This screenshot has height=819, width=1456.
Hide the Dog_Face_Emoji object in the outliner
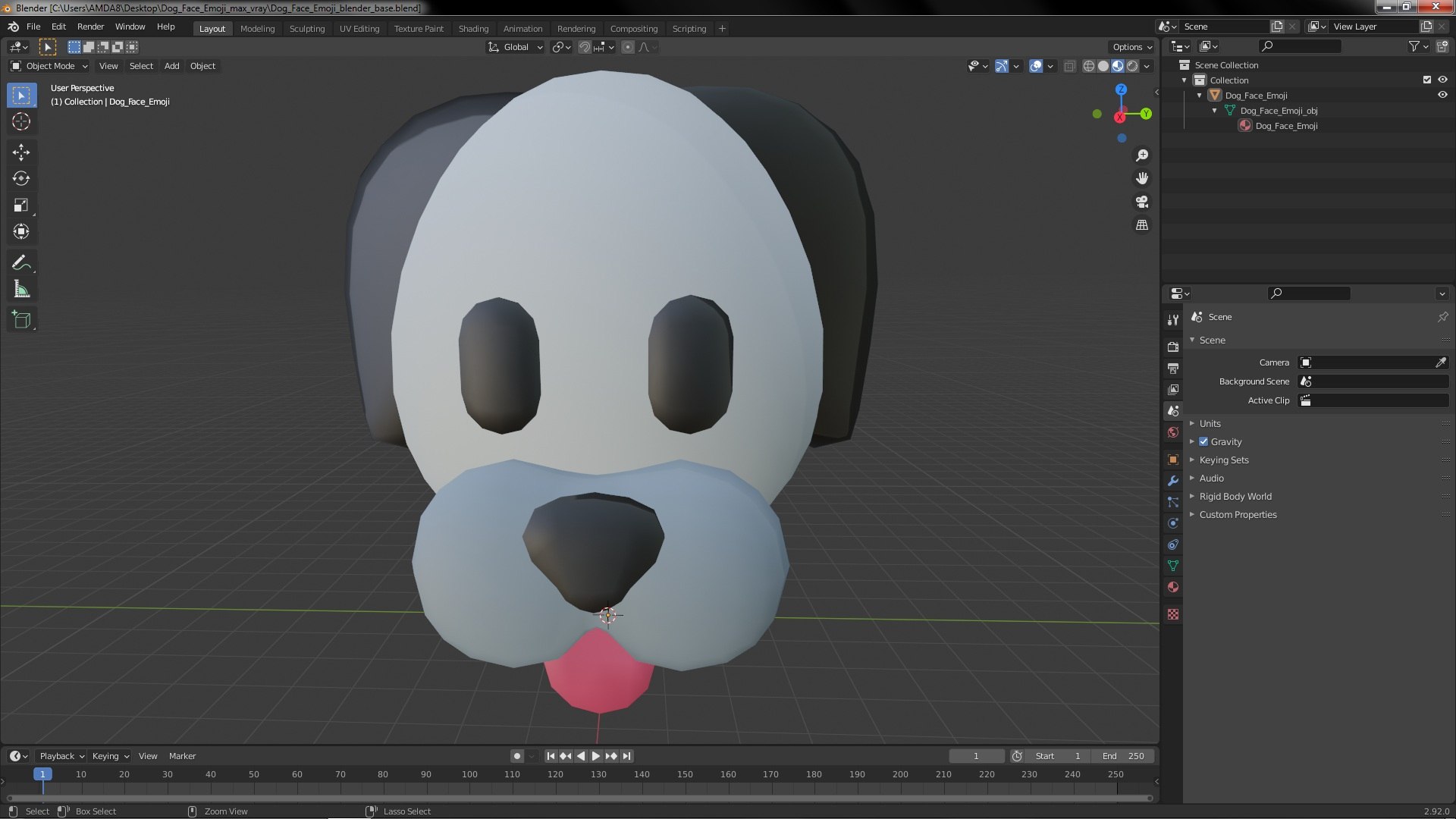pos(1442,95)
